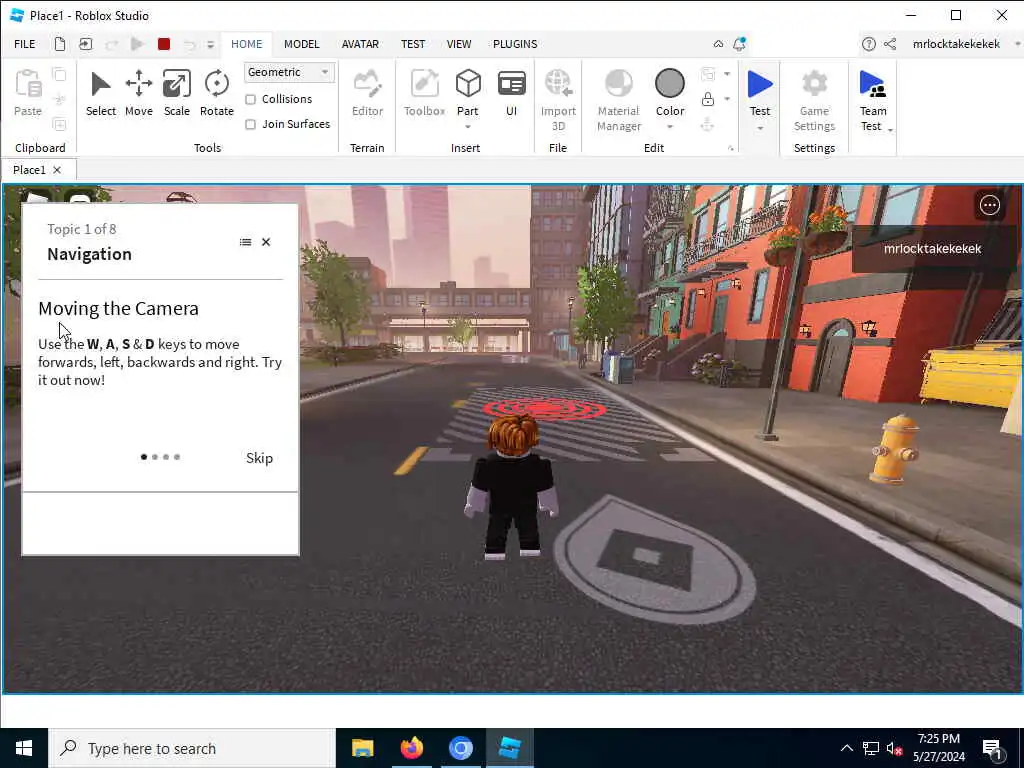Image resolution: width=1024 pixels, height=768 pixels.
Task: Expand the Test dropdown arrow
Action: [760, 128]
